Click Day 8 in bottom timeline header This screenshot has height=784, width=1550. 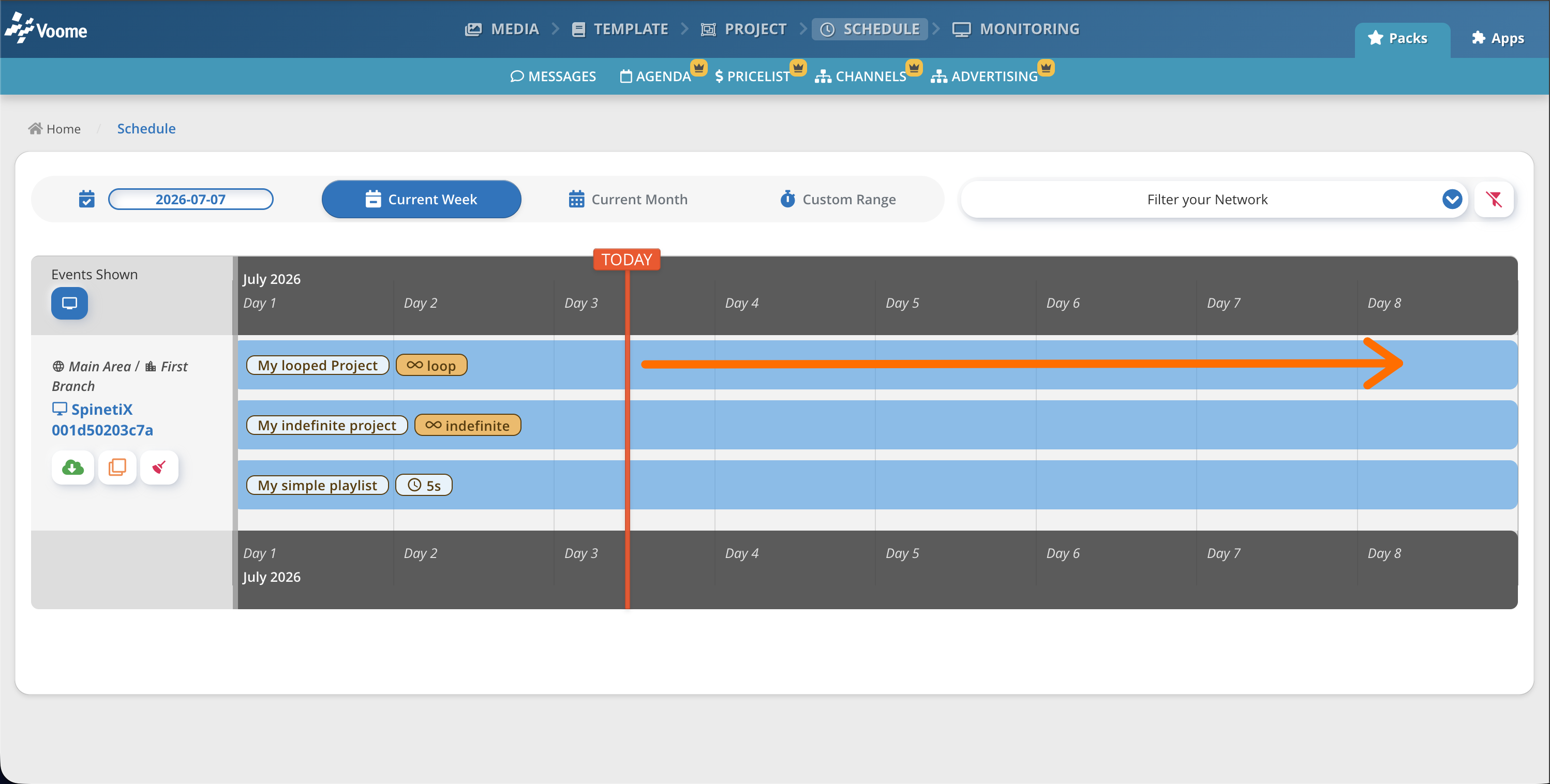pyautogui.click(x=1384, y=553)
